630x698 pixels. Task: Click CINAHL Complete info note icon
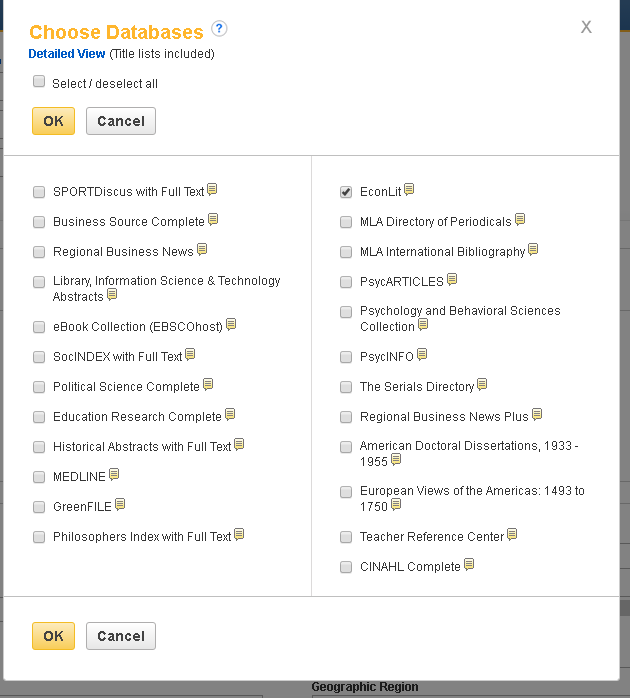click(x=469, y=564)
